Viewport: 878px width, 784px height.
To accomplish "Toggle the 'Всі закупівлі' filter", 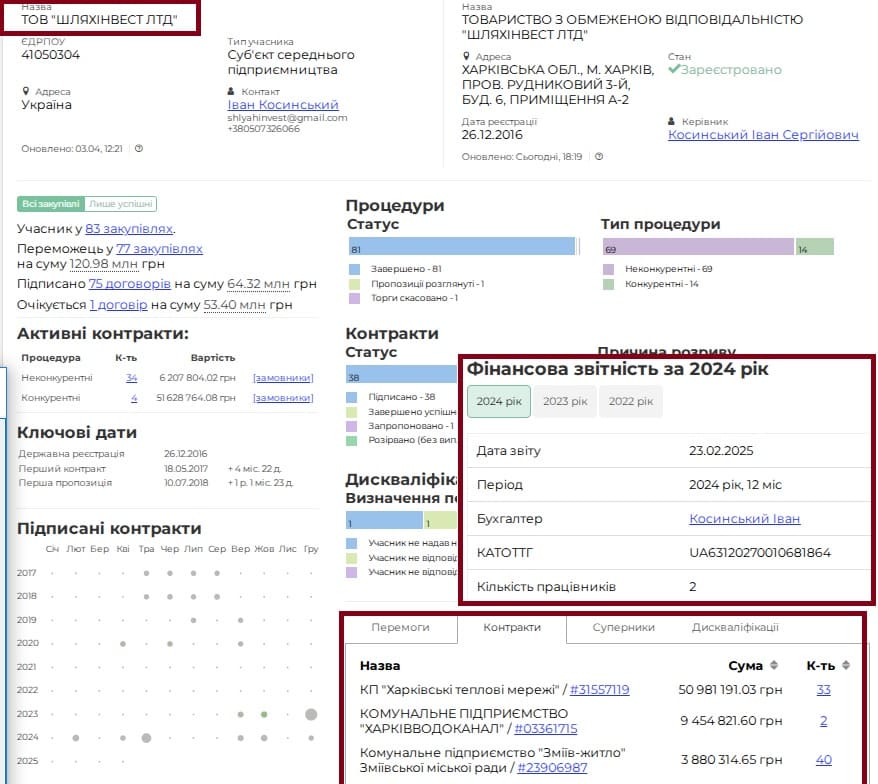I will click(x=50, y=204).
